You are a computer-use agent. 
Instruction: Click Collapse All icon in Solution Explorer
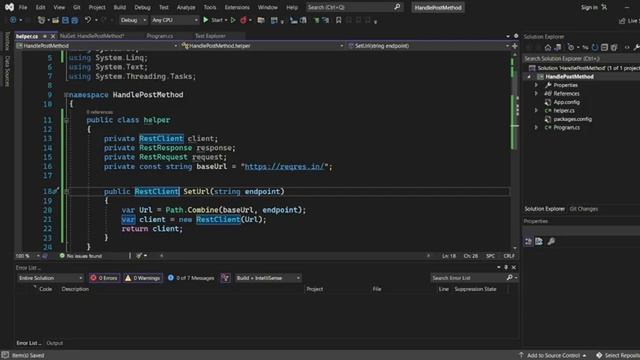click(604, 47)
